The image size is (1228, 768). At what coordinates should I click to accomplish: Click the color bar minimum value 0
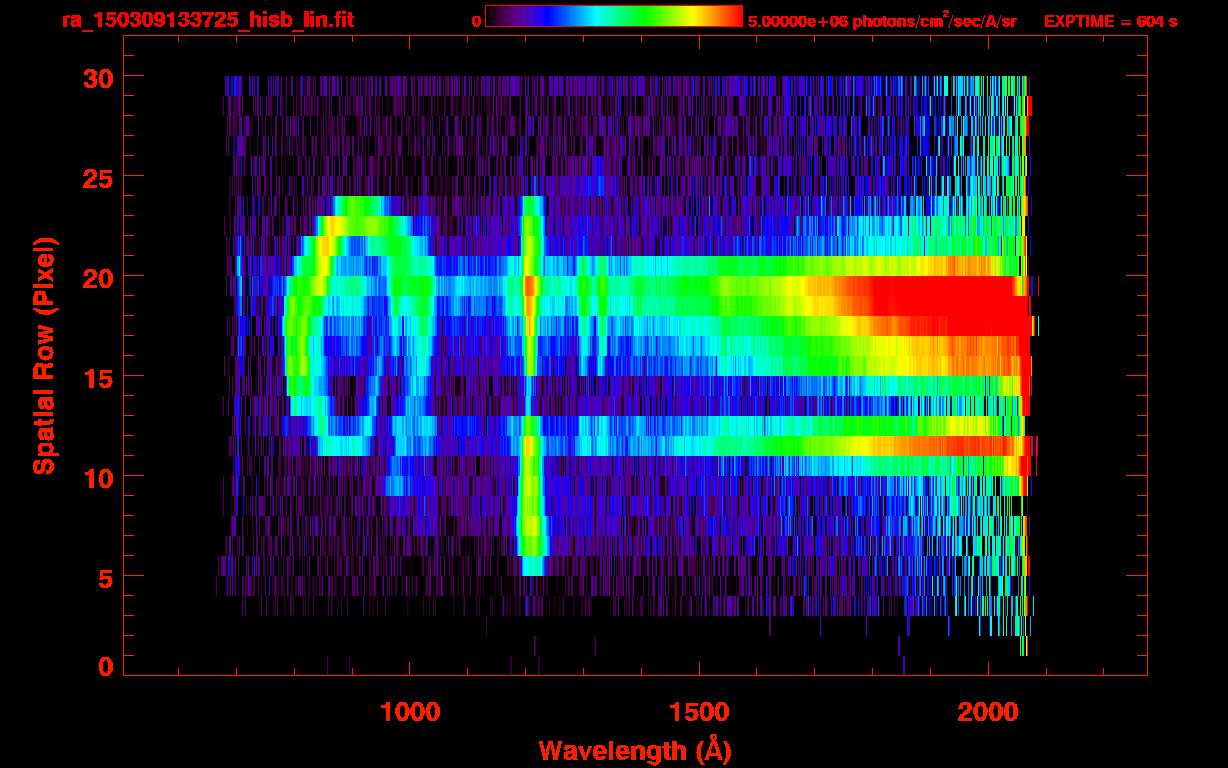tap(476, 20)
